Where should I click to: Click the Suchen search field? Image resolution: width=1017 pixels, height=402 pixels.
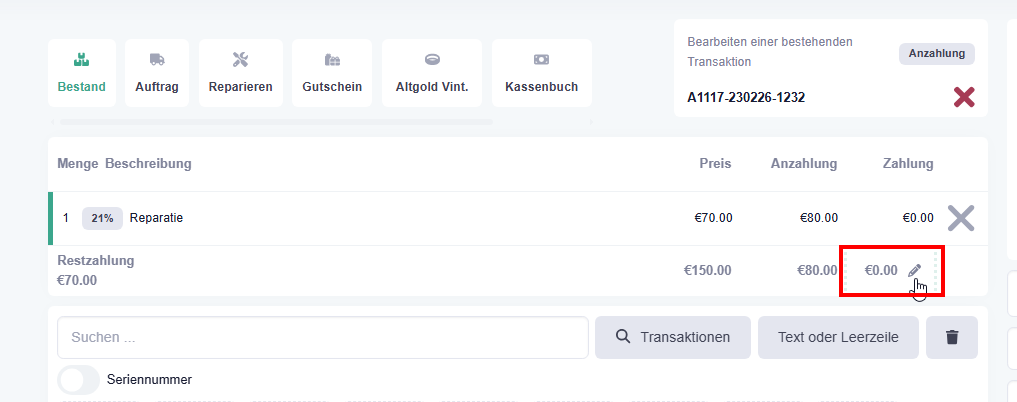[x=322, y=337]
